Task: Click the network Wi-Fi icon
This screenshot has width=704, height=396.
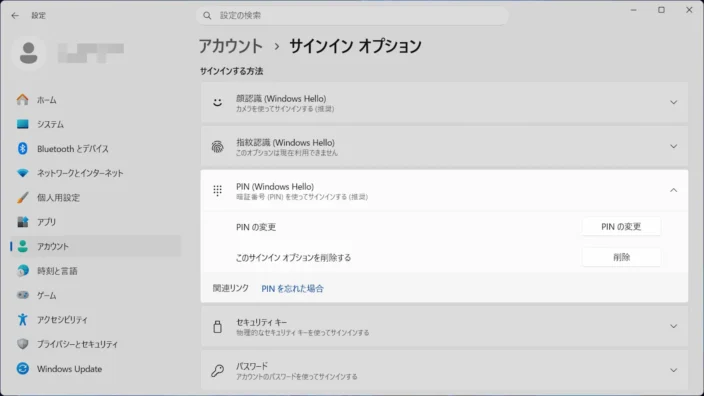Action: pyautogui.click(x=22, y=173)
